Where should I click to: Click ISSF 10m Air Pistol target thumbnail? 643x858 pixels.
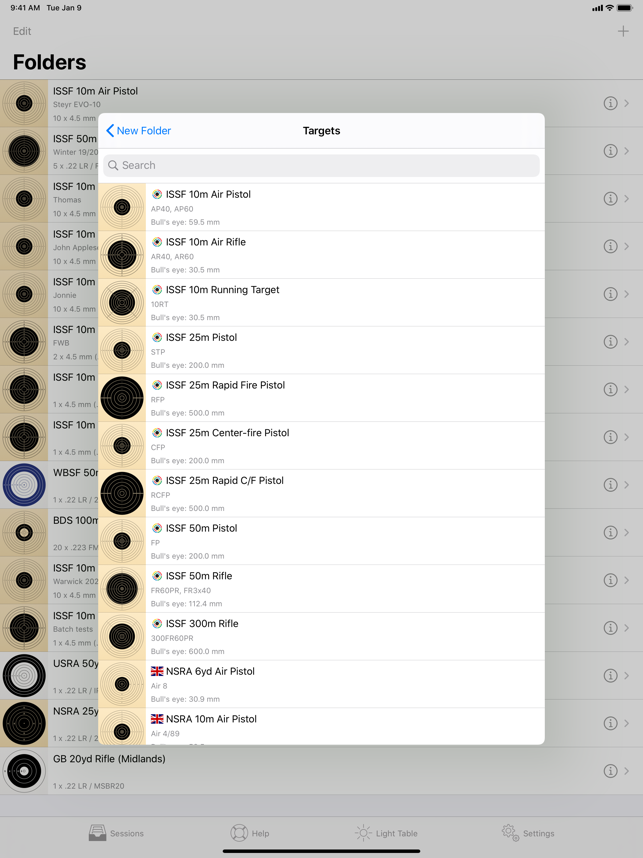122,207
